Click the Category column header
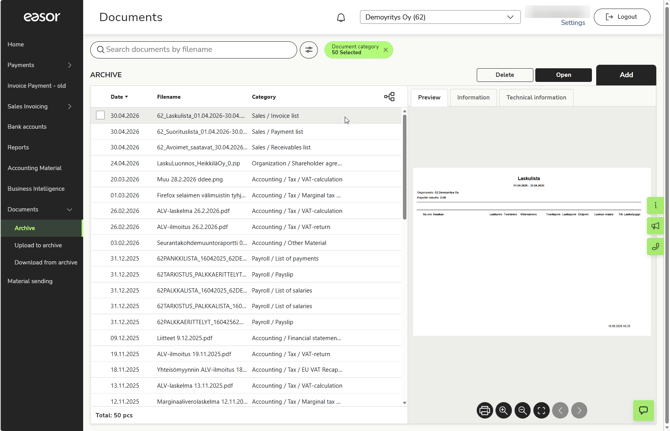Viewport: 670px width, 431px height. pos(264,97)
